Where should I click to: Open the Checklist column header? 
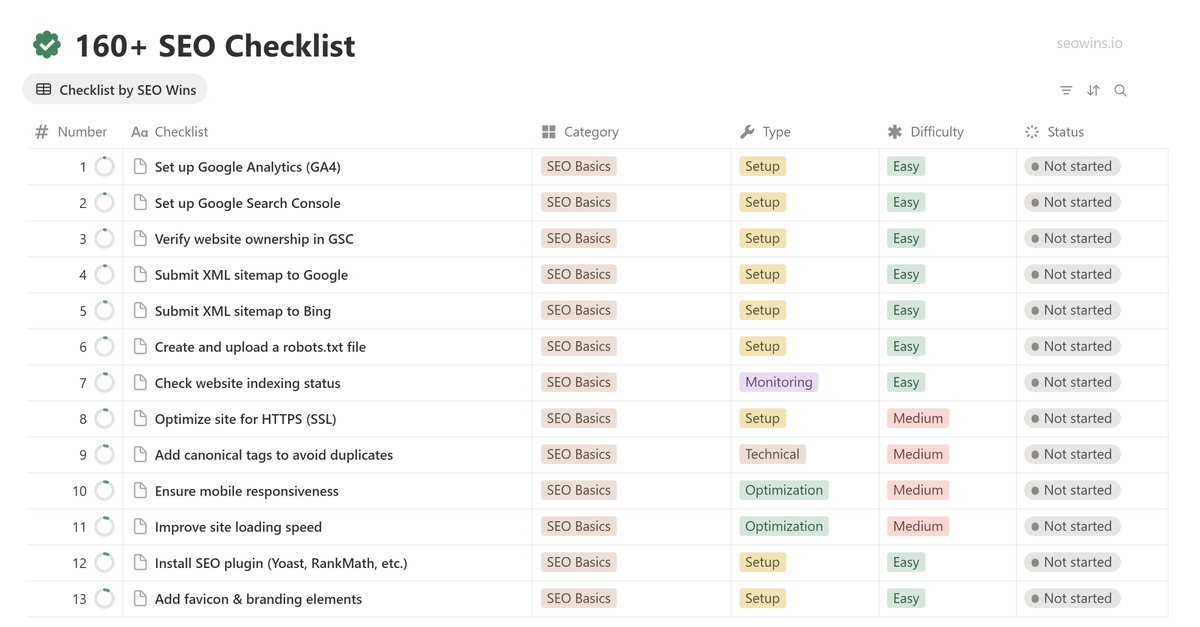click(x=170, y=131)
